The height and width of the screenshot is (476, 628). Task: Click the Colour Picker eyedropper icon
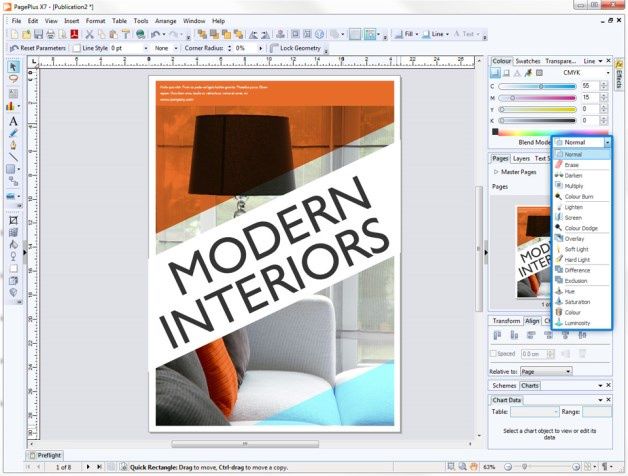(x=528, y=73)
